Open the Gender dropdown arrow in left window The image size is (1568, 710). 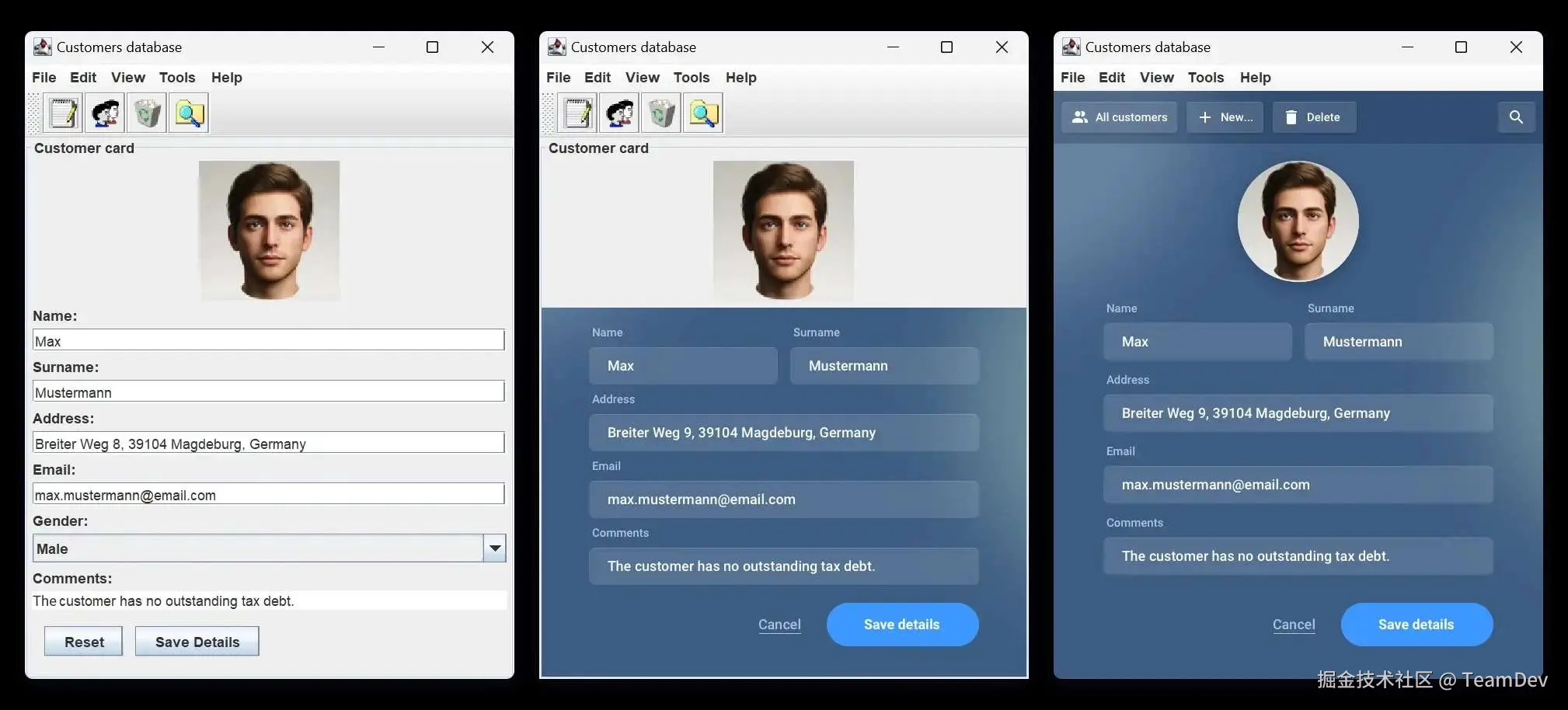[x=495, y=548]
